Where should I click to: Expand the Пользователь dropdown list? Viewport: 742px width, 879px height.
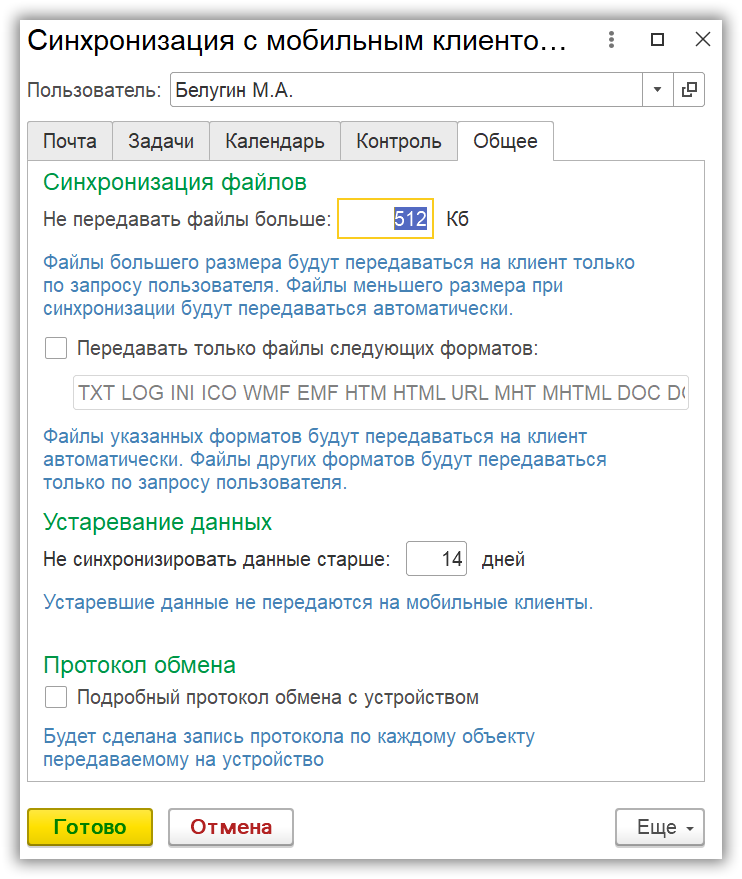657,90
